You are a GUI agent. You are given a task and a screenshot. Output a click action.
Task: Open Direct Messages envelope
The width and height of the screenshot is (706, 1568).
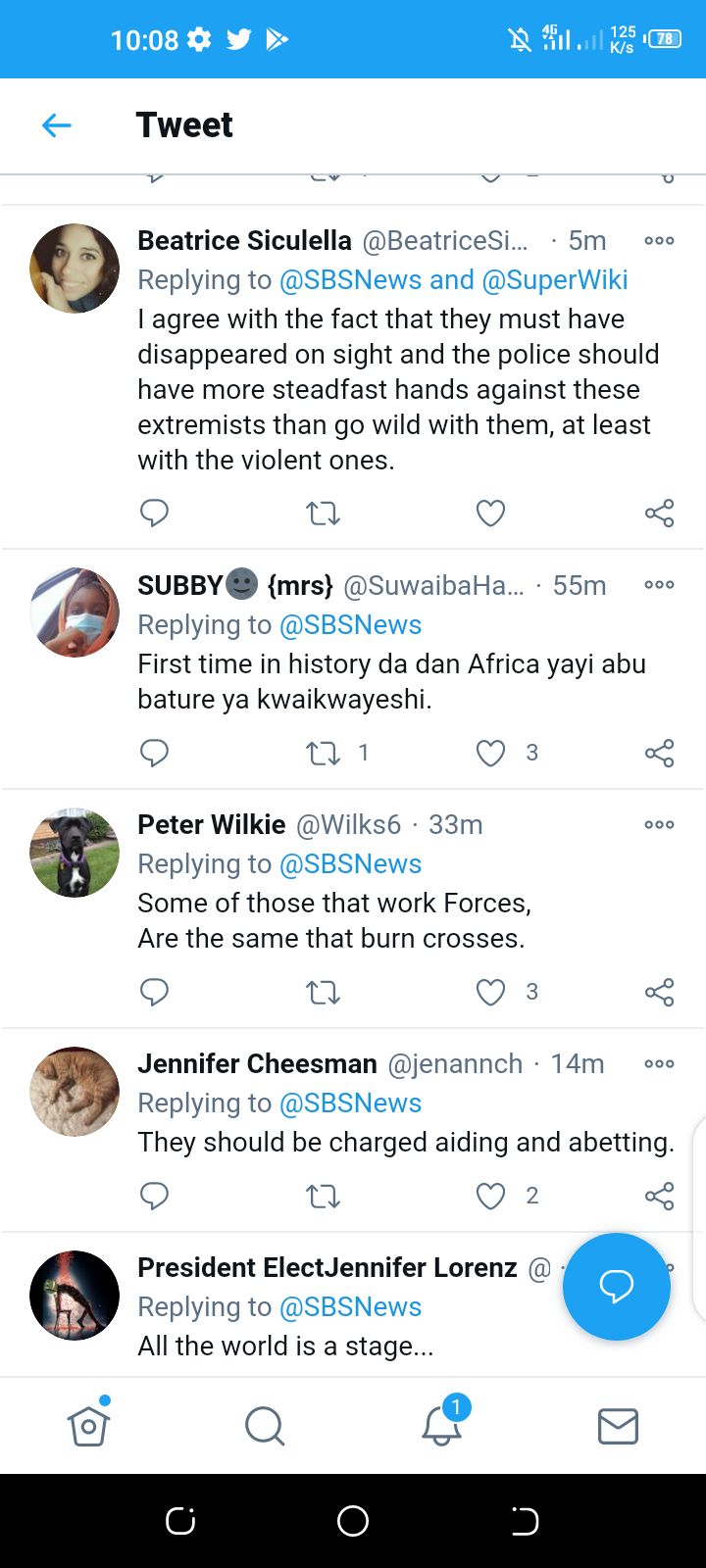tap(618, 1426)
